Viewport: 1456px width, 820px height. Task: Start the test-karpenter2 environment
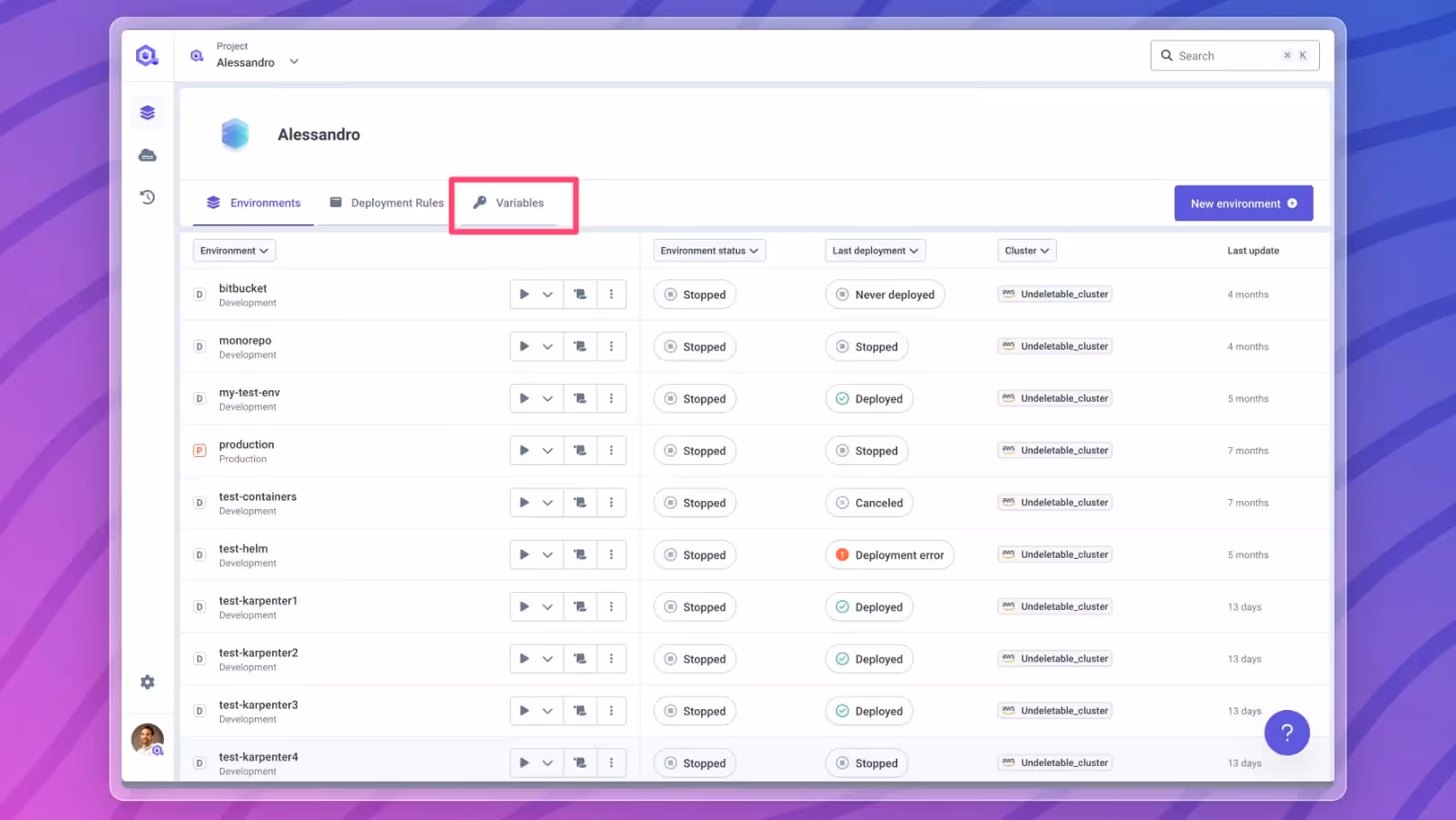tap(524, 660)
